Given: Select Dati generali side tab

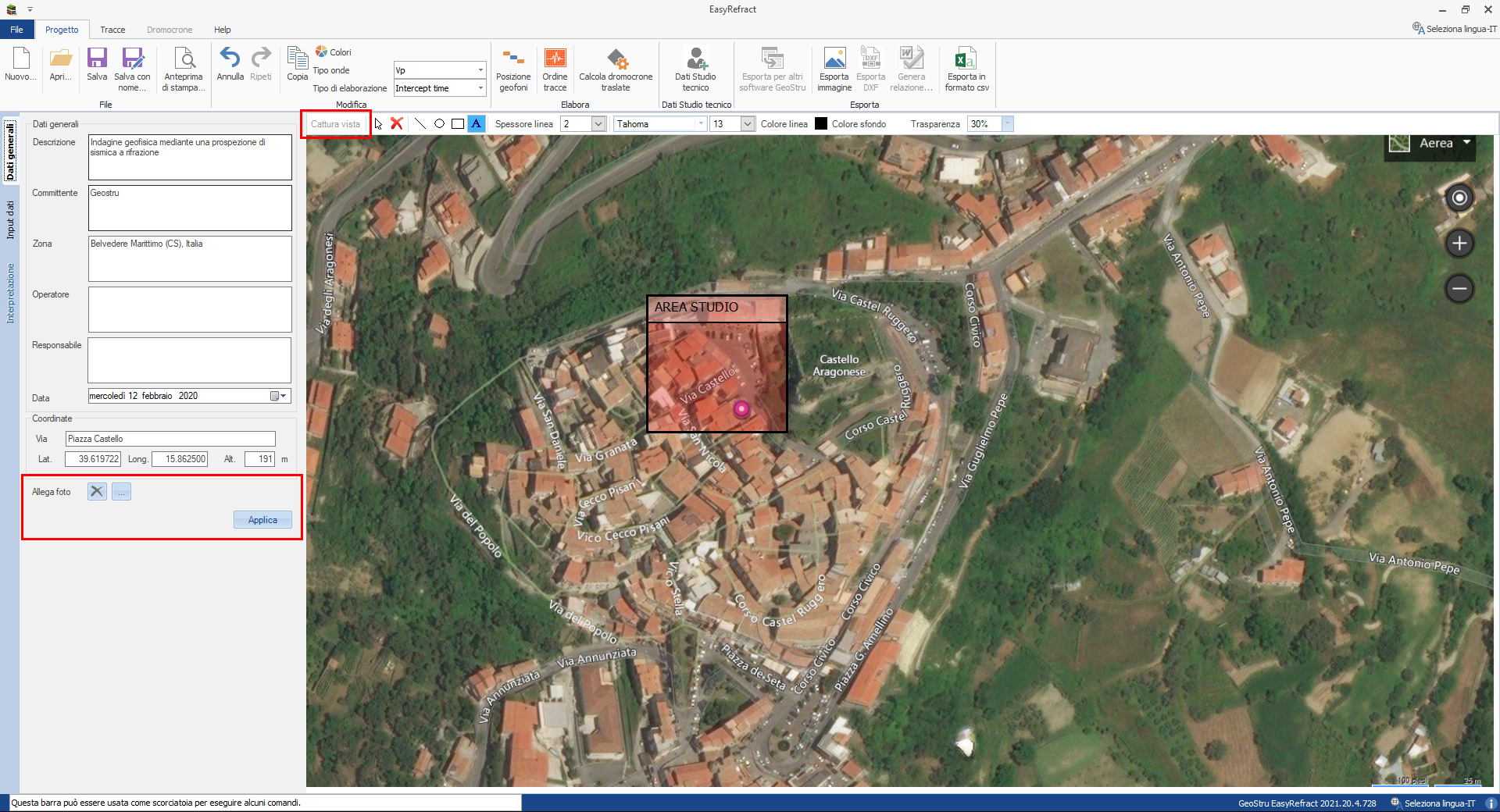Looking at the screenshot, I should [x=10, y=151].
